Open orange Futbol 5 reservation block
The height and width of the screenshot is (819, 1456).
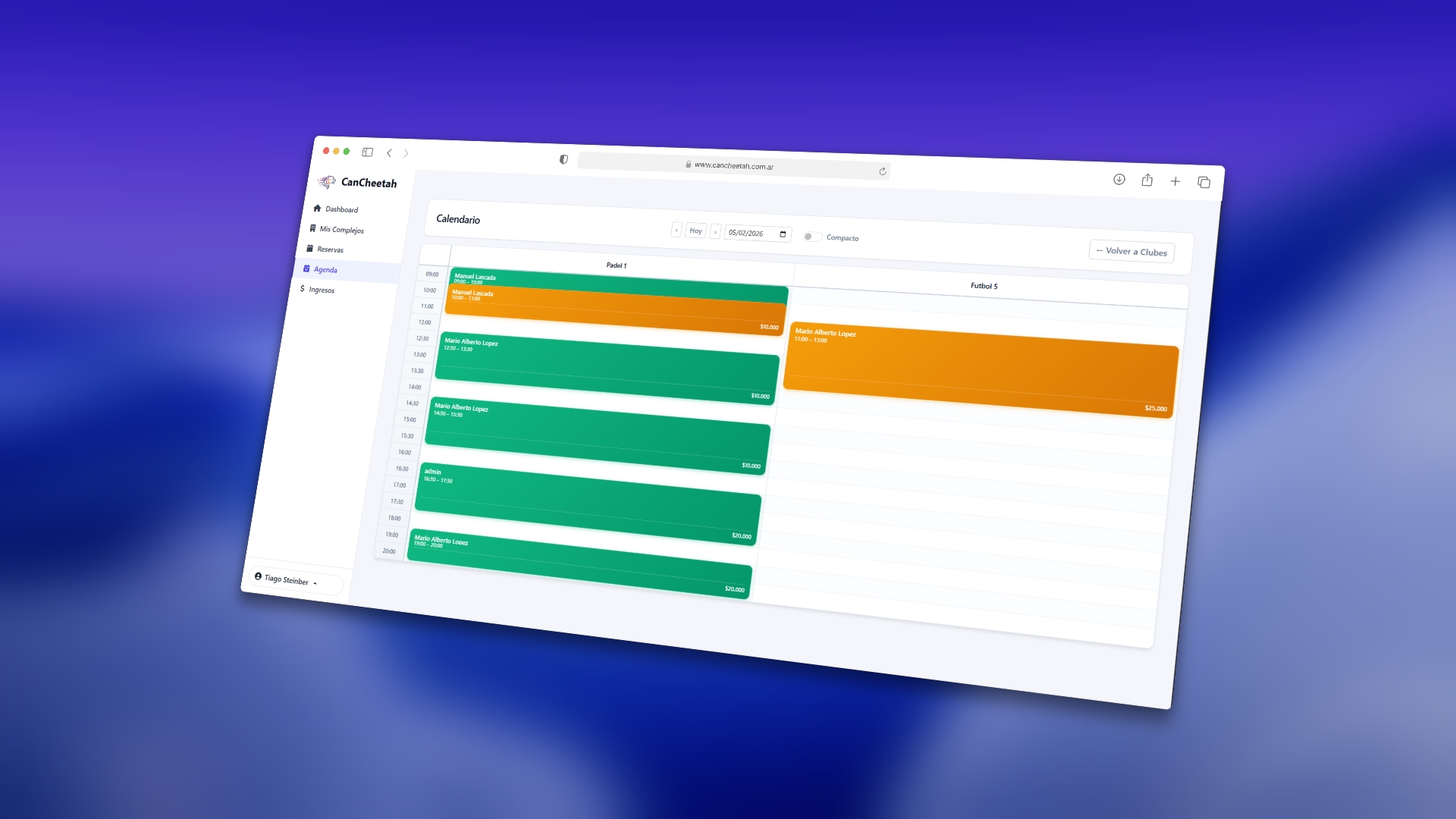(980, 370)
